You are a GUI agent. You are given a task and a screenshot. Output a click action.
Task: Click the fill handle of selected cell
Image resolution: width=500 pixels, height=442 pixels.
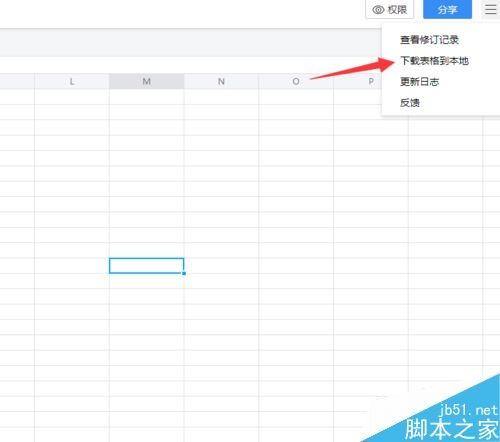pyautogui.click(x=184, y=273)
